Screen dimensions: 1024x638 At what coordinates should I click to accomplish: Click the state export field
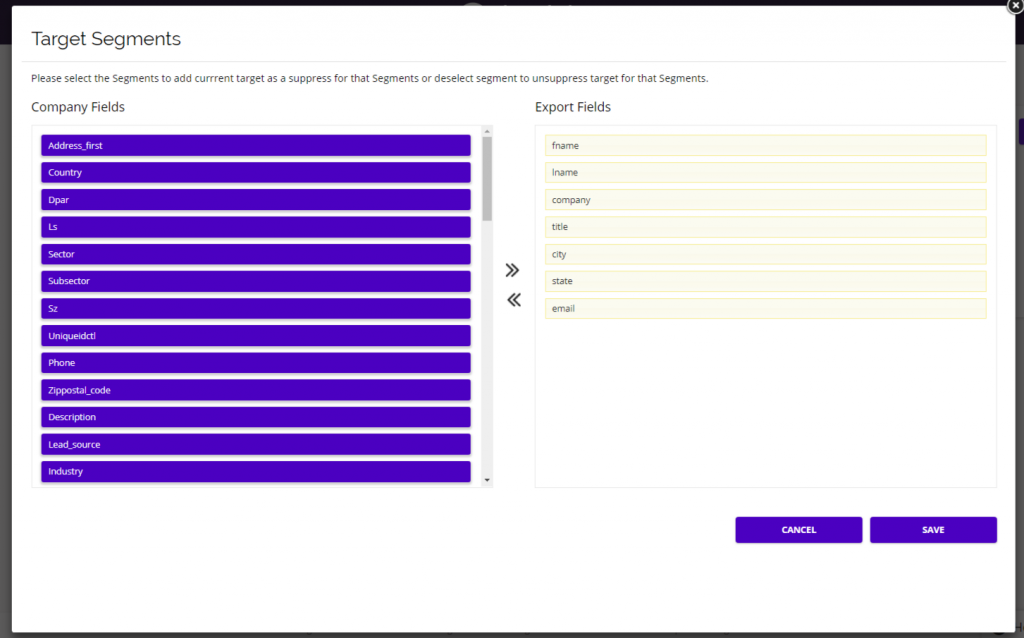[765, 281]
